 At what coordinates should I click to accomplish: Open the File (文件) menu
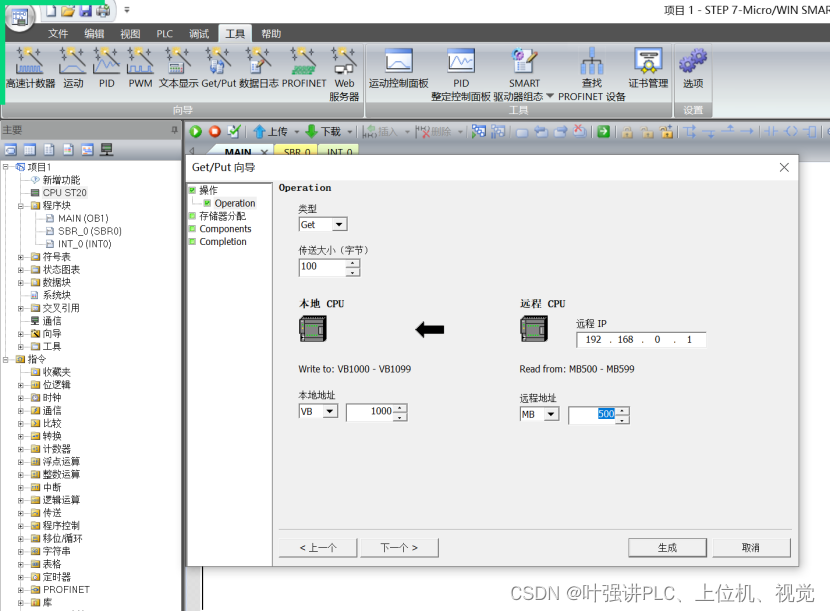(58, 34)
